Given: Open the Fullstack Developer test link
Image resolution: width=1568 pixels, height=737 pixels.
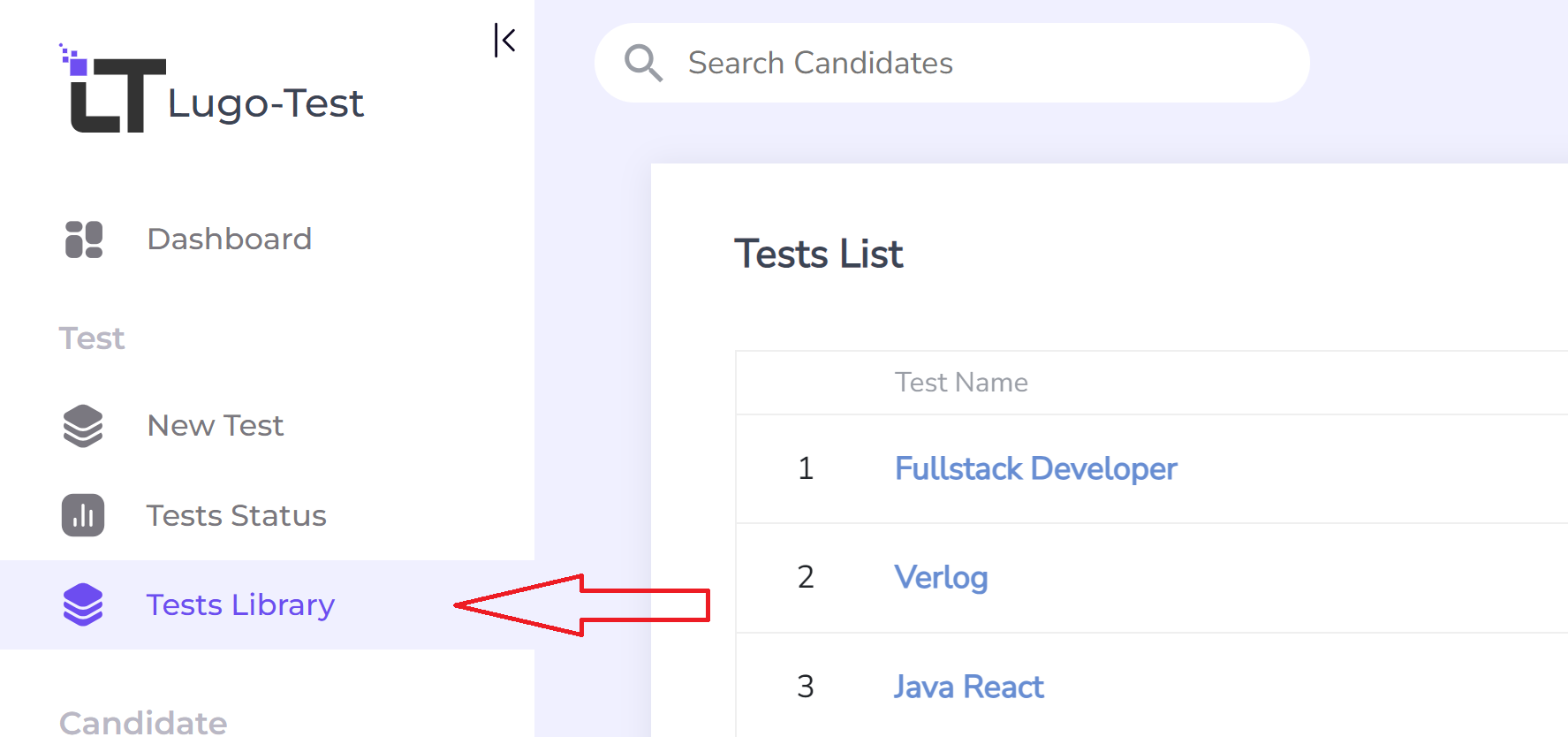Looking at the screenshot, I should click(x=1035, y=468).
